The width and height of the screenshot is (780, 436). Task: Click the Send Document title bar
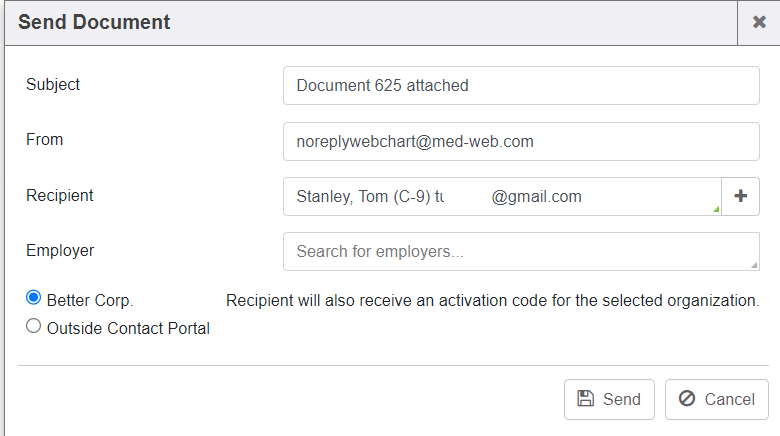click(x=300, y=22)
